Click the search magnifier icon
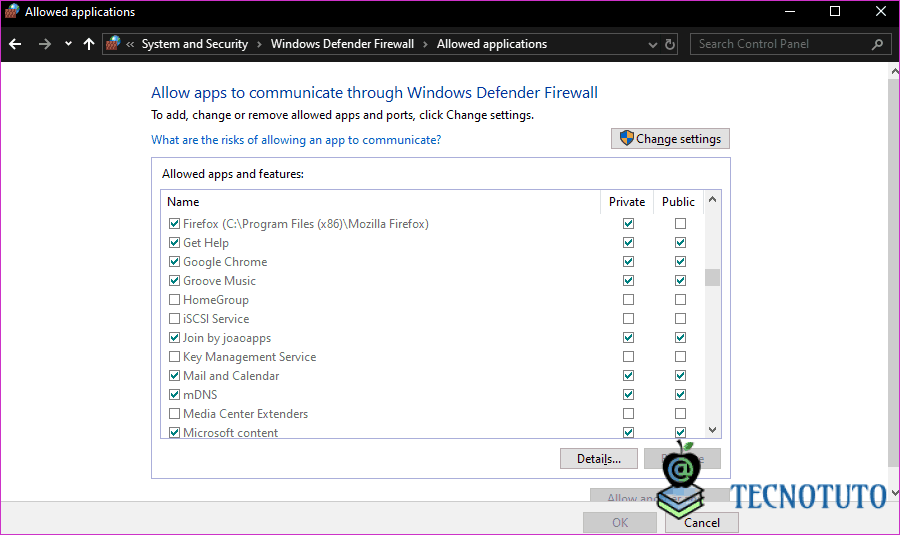This screenshot has width=900, height=535. [877, 44]
